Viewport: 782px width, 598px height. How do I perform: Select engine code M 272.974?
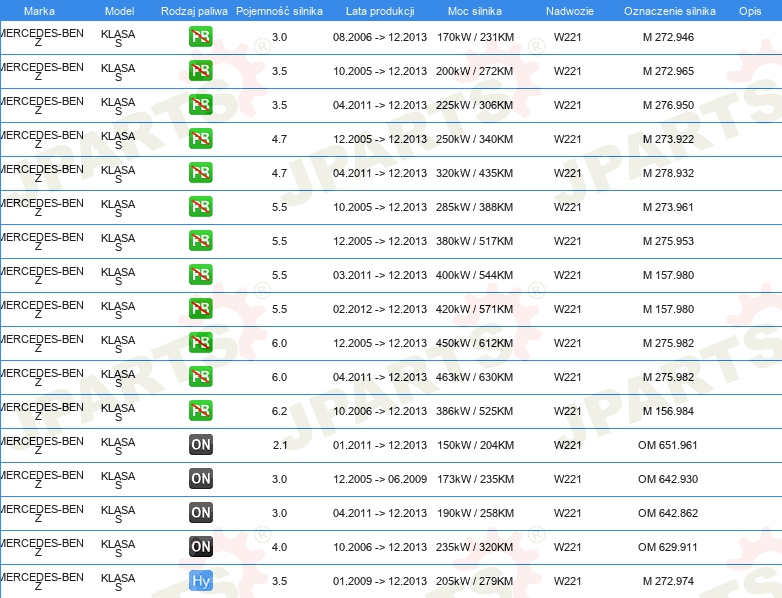pos(668,581)
